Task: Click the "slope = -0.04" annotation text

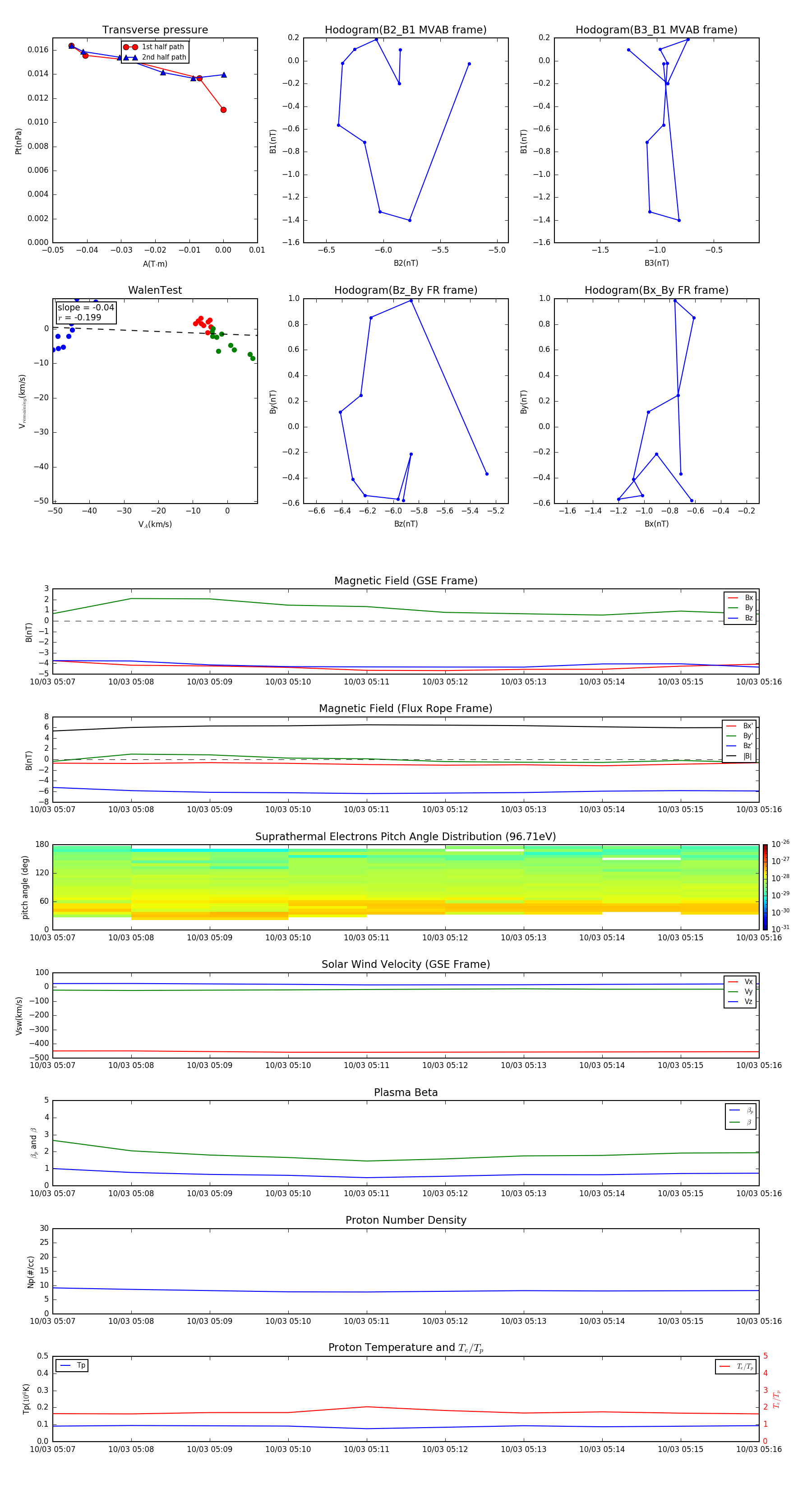Action: 86,308
